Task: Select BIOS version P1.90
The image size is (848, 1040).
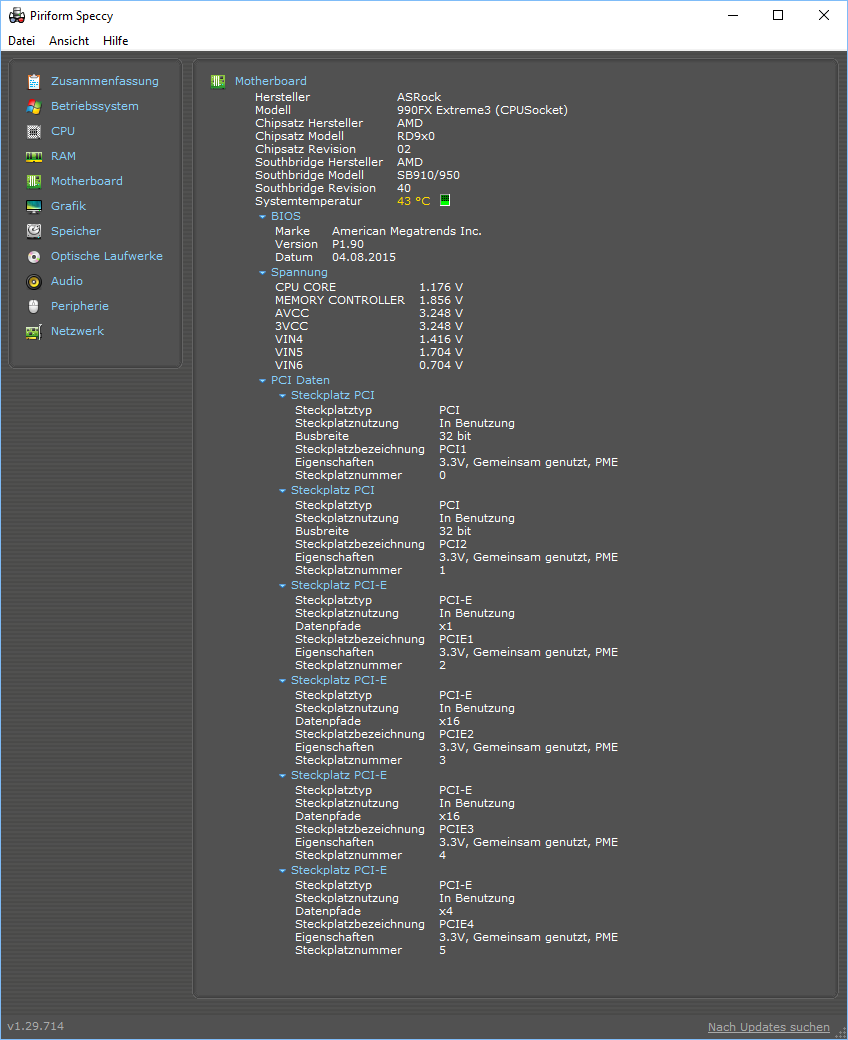Action: (x=347, y=244)
